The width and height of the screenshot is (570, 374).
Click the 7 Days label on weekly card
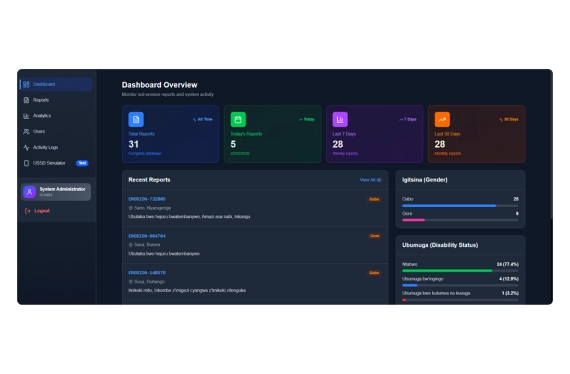click(410, 119)
